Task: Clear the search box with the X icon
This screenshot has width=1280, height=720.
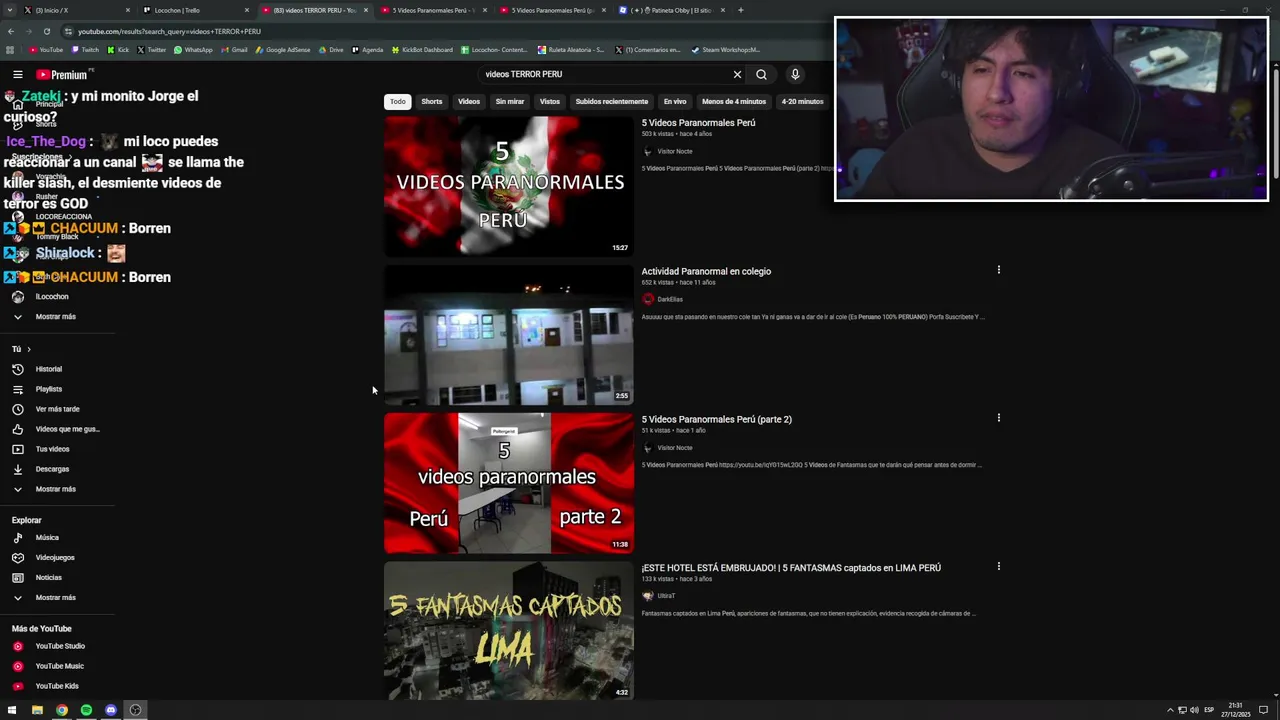Action: point(737,74)
